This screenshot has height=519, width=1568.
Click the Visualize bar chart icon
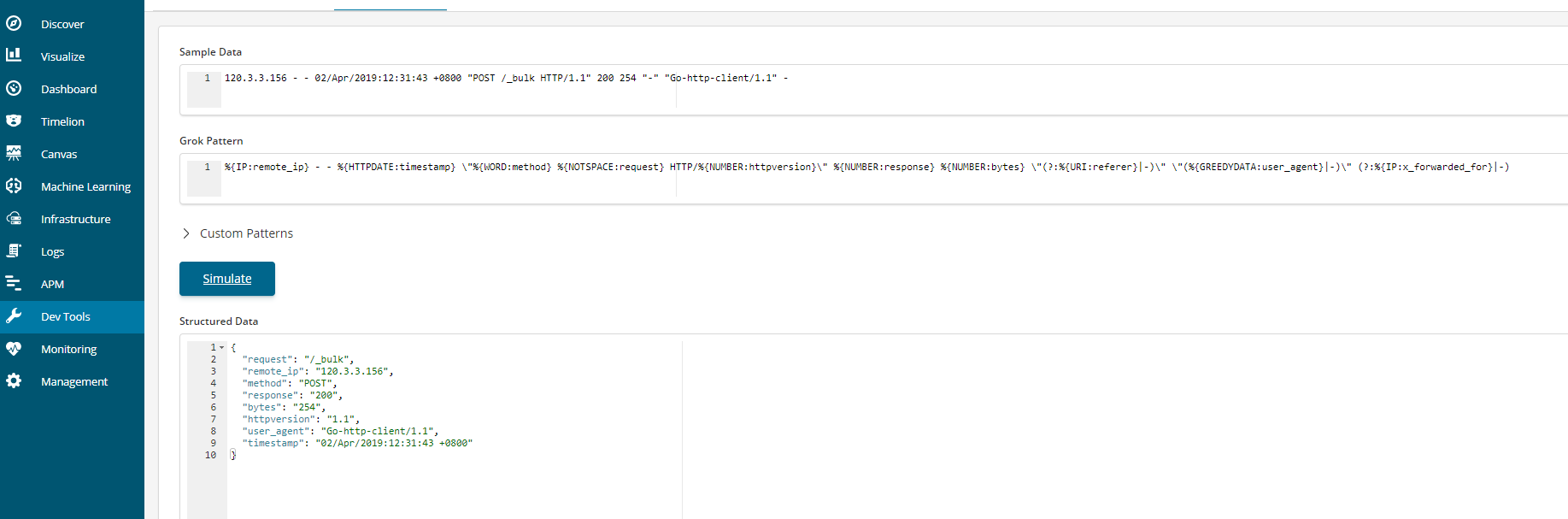[x=14, y=56]
